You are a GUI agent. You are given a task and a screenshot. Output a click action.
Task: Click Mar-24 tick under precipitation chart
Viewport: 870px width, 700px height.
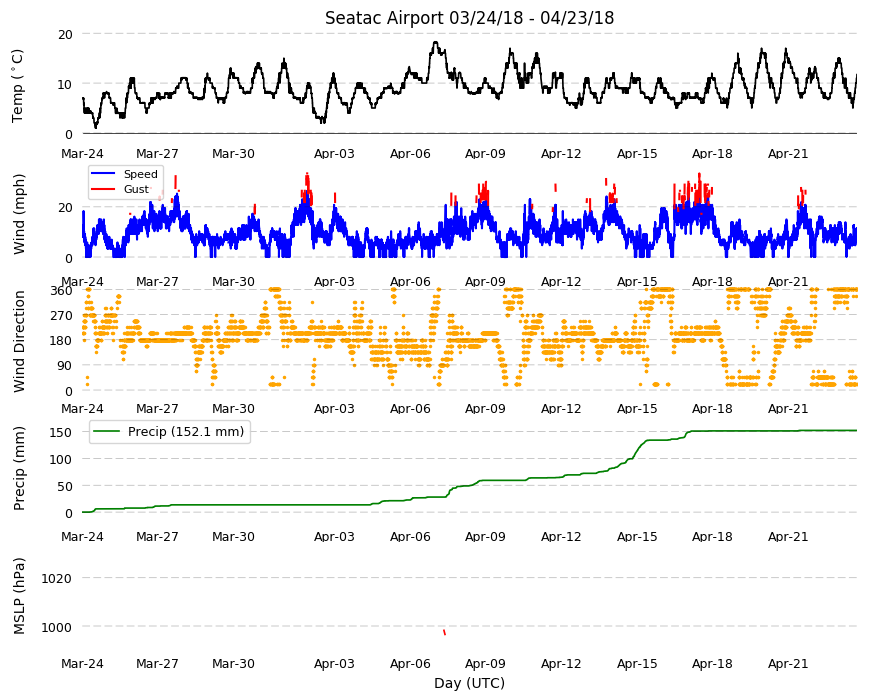click(x=82, y=536)
